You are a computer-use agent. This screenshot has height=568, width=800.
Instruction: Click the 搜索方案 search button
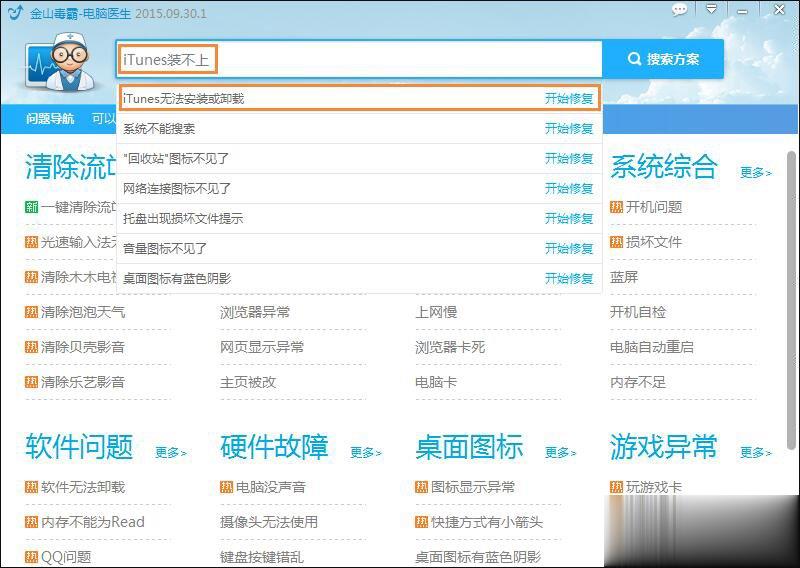click(663, 59)
